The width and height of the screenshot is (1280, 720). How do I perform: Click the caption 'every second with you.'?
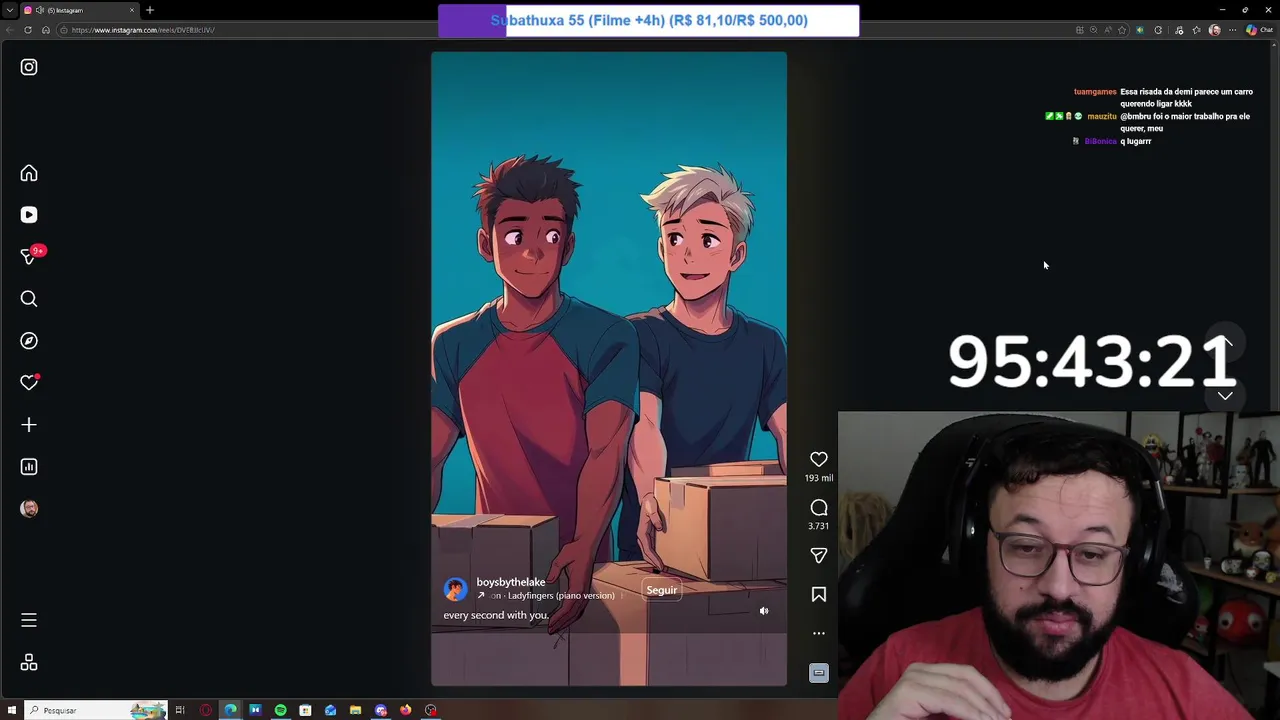496,615
